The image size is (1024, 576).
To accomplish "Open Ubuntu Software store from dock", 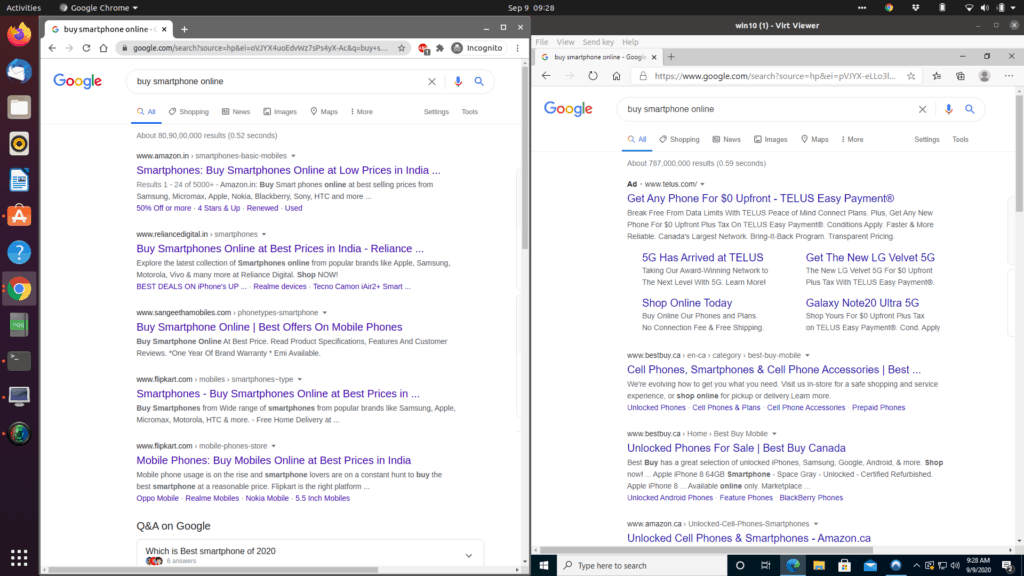I will (x=19, y=216).
